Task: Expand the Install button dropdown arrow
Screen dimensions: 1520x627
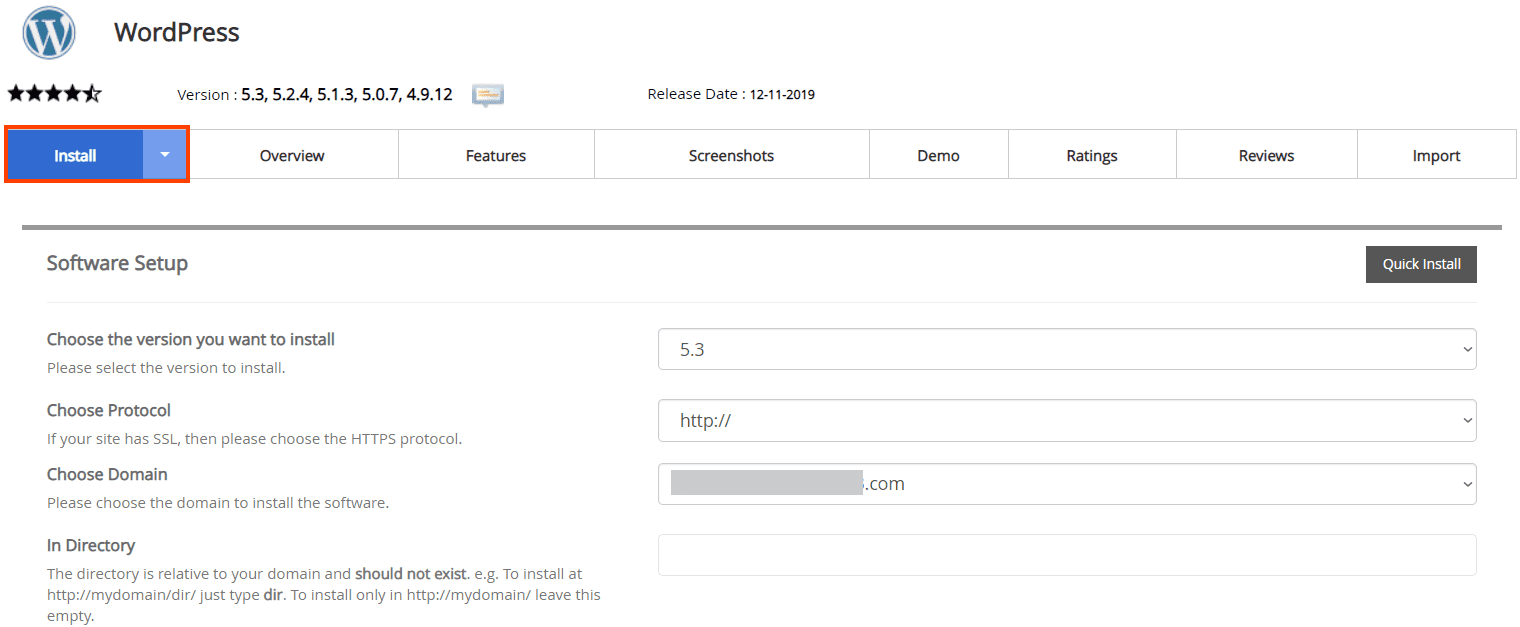Action: (x=165, y=155)
